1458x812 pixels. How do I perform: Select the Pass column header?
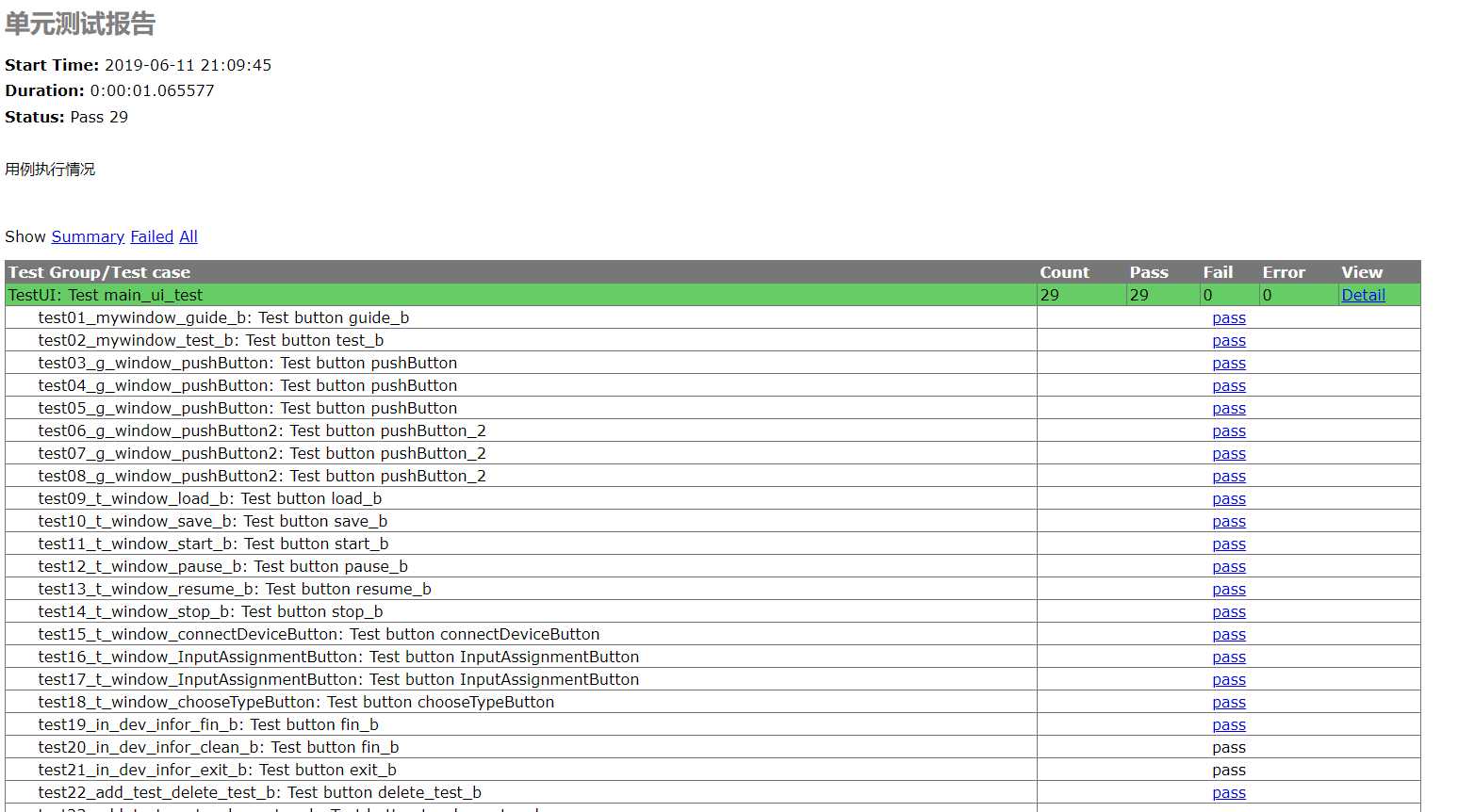1149,272
